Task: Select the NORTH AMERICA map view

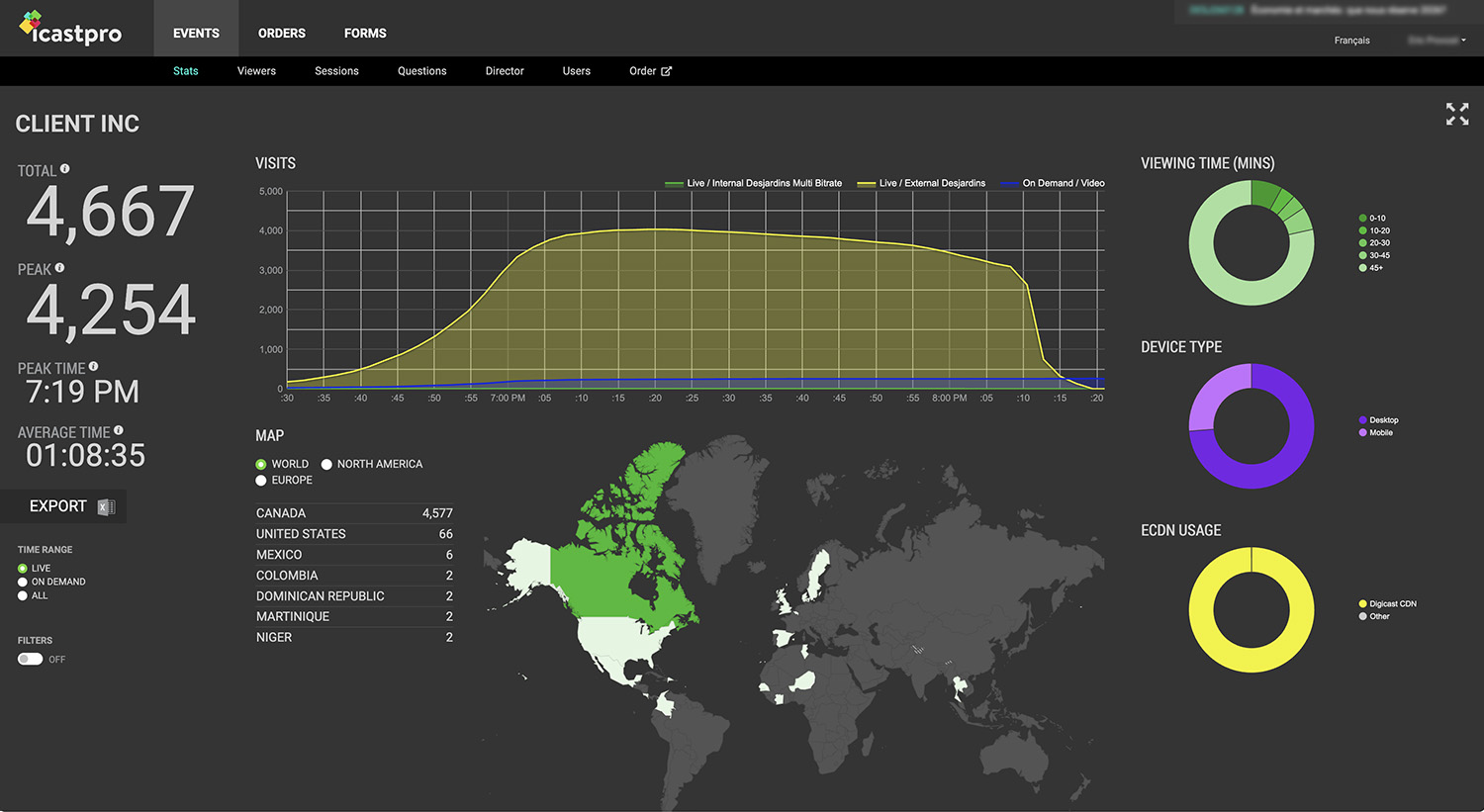Action: [x=326, y=464]
